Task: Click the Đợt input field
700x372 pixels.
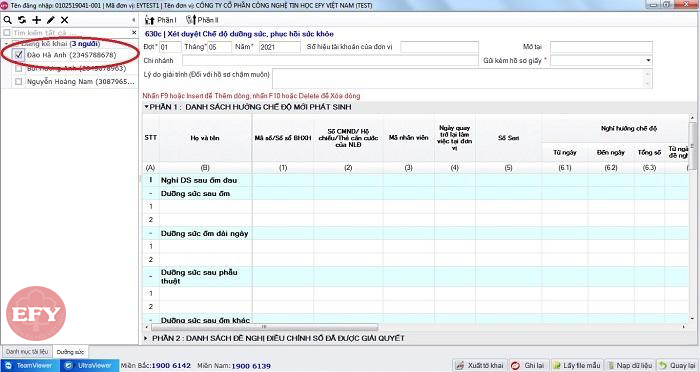Action: (x=170, y=47)
